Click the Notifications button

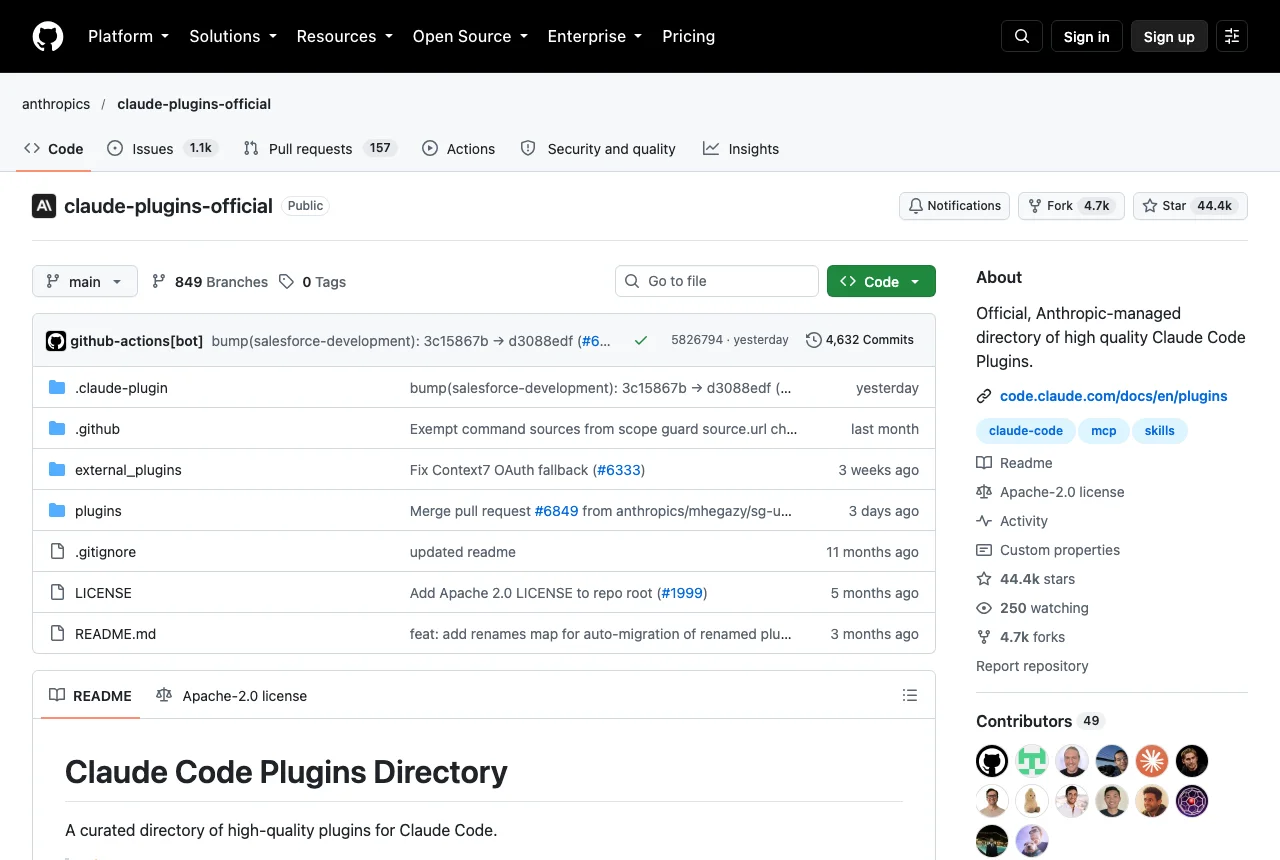[x=954, y=206]
